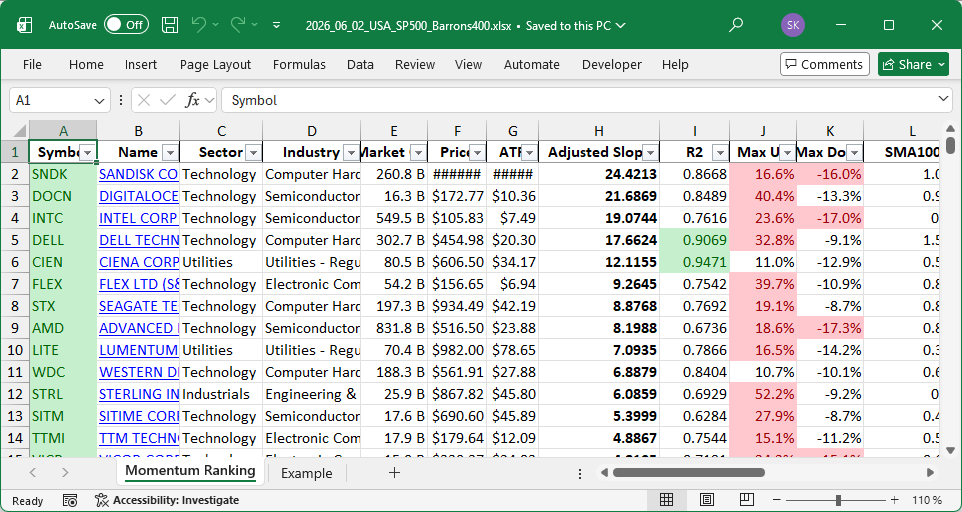
Task: Open the Name column filter dropdown
Action: point(171,153)
